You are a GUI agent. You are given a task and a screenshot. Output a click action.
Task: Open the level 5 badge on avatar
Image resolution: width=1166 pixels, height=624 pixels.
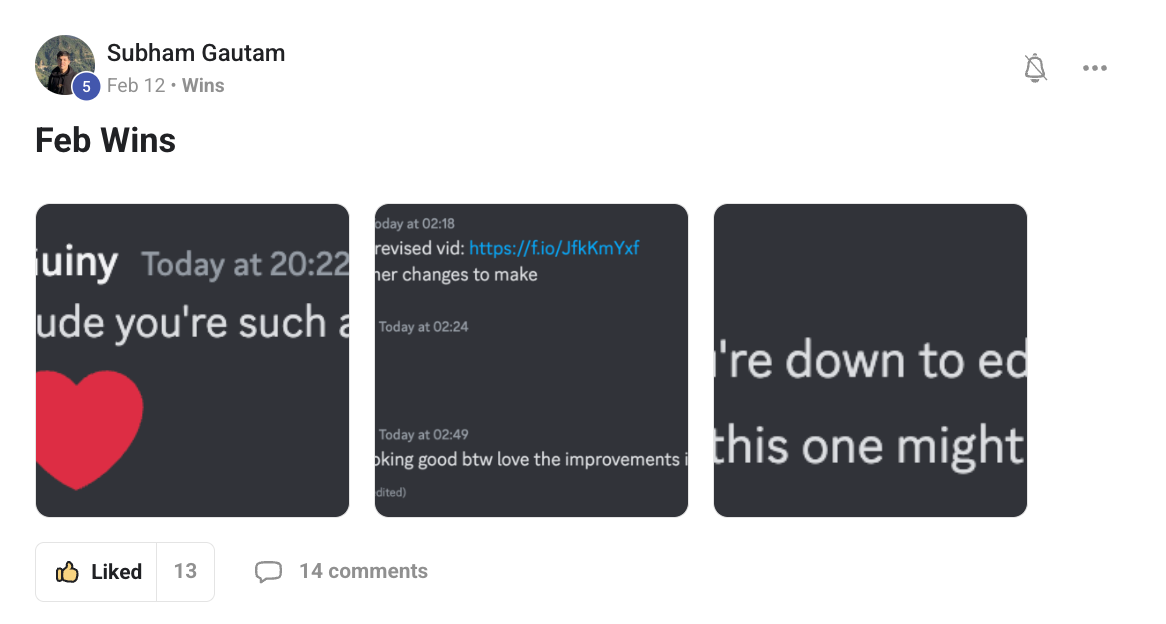coord(86,87)
